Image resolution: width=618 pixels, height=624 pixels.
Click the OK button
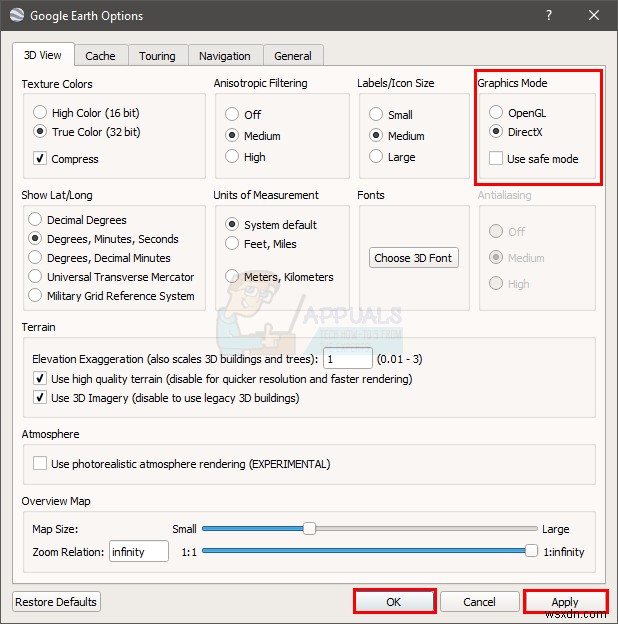(394, 602)
